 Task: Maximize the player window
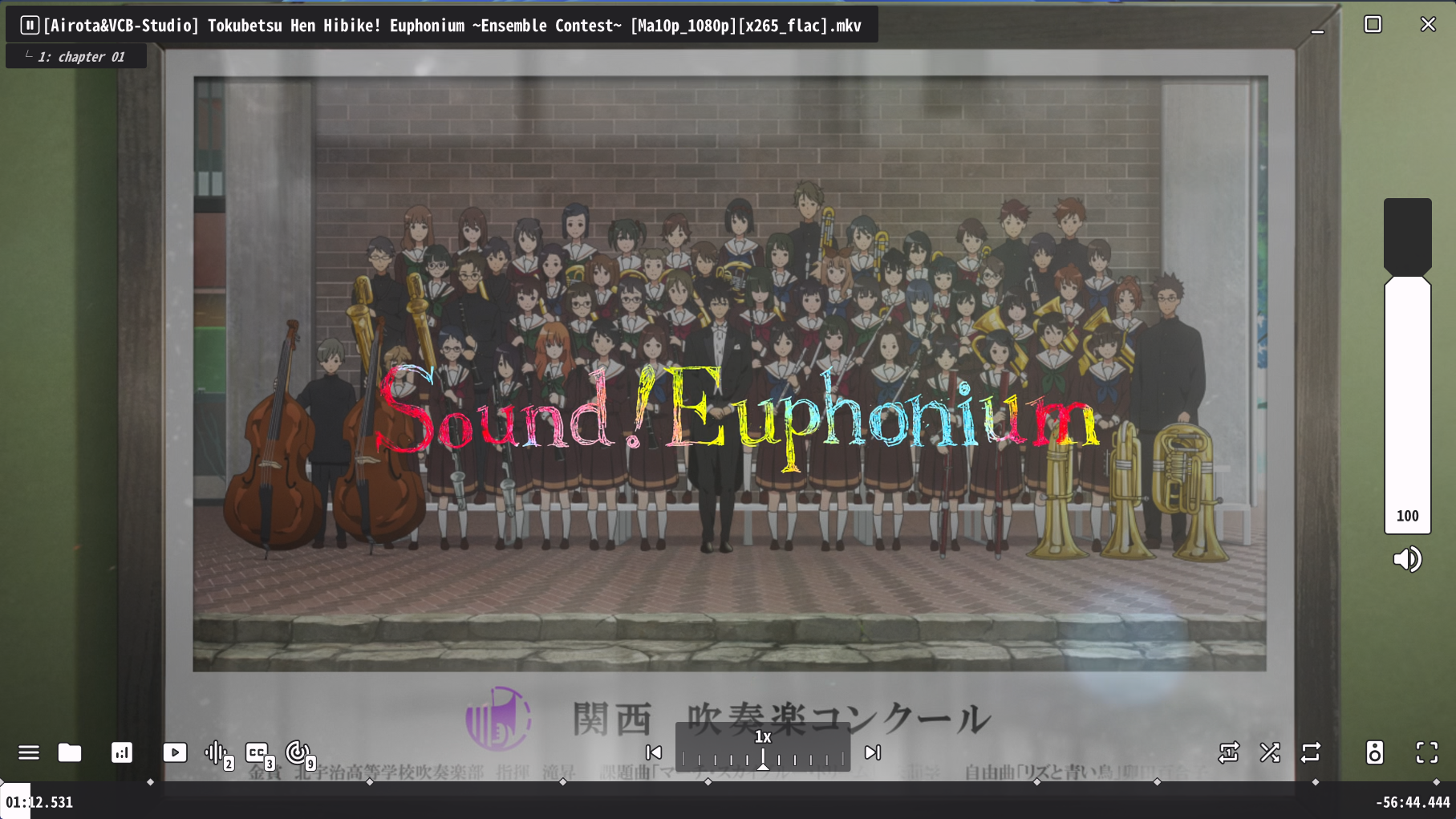coord(1373,24)
